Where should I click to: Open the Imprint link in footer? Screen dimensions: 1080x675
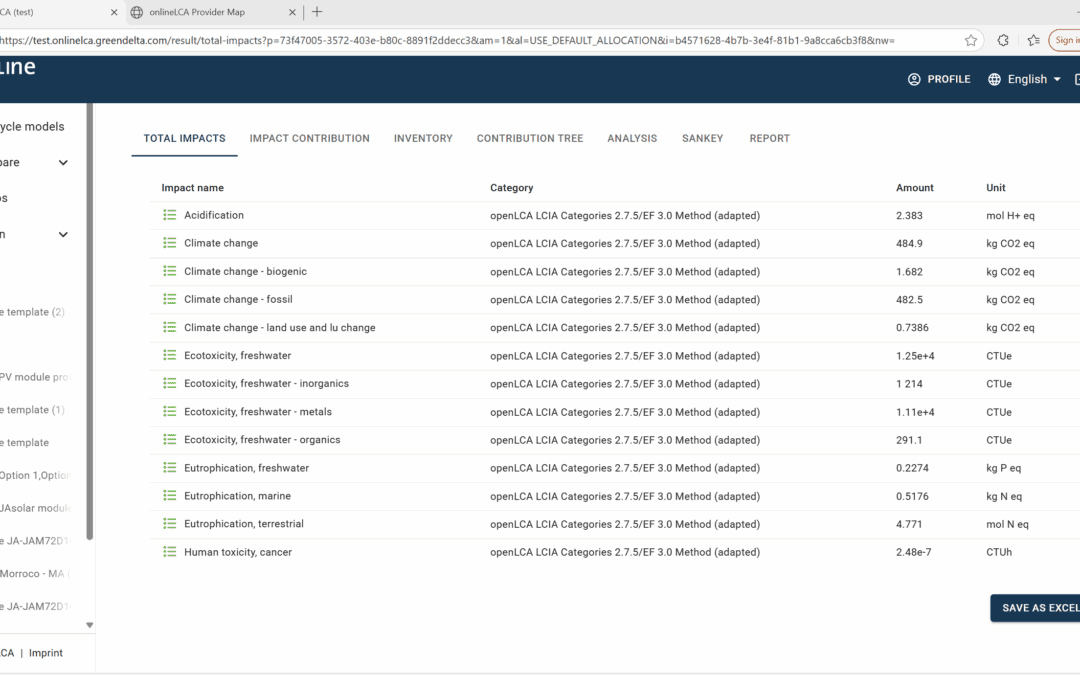[45, 653]
